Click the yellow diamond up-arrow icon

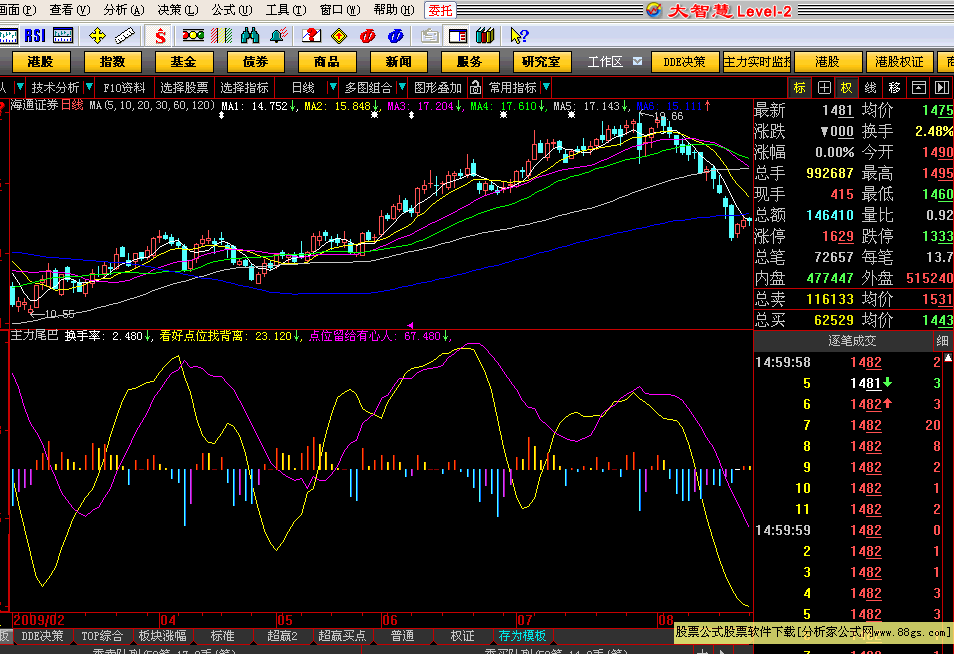(339, 36)
